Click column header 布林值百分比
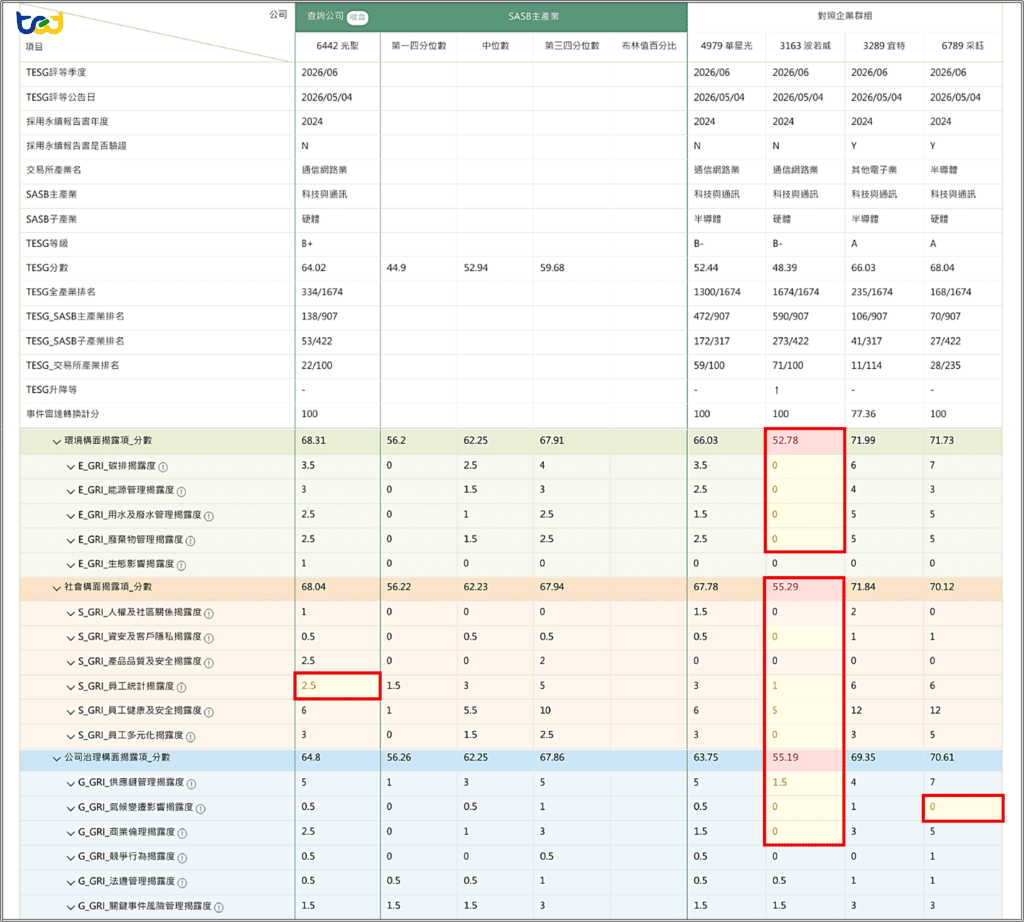Screen dimensions: 1024x922 (649, 46)
